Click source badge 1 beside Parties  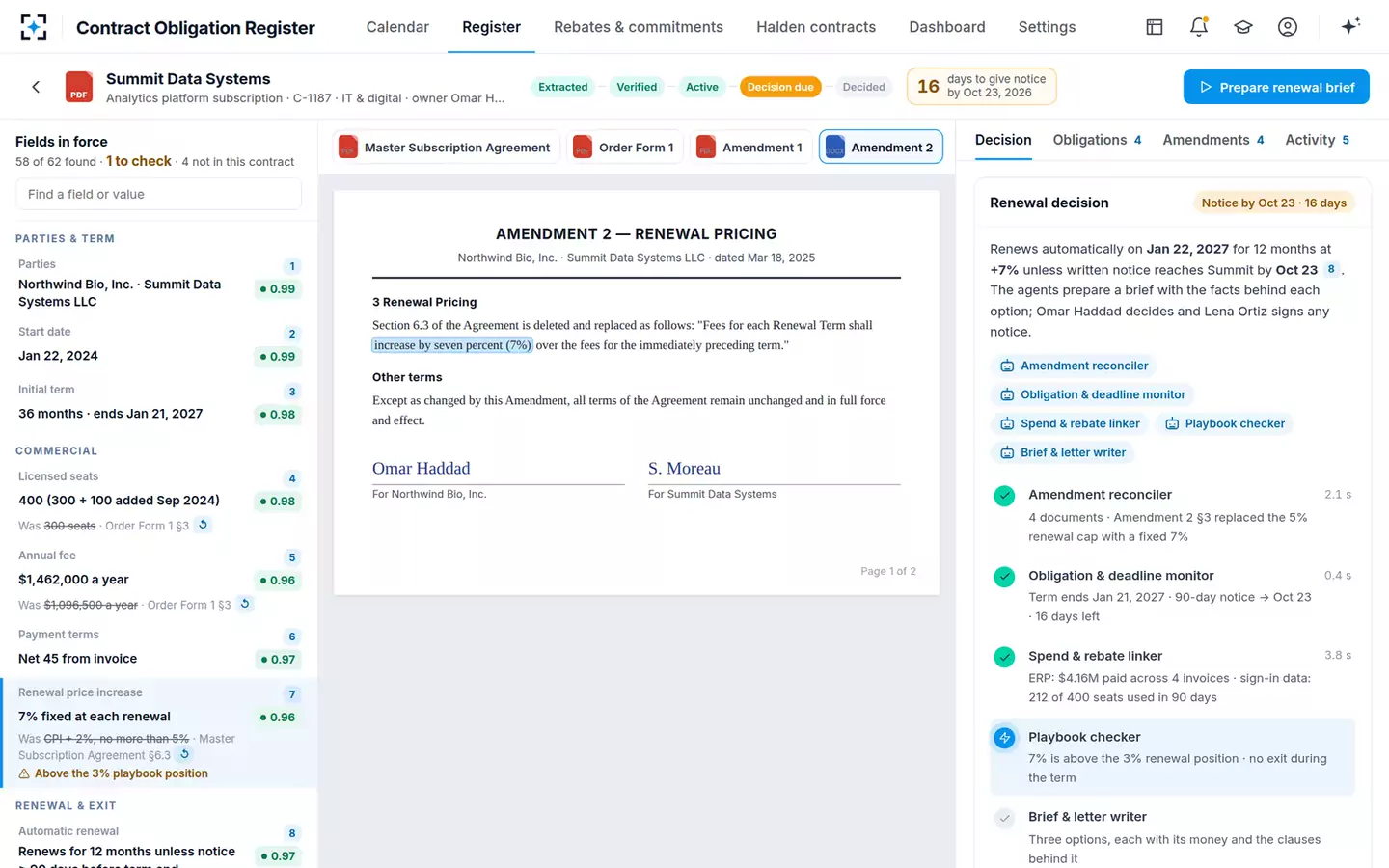pyautogui.click(x=292, y=266)
